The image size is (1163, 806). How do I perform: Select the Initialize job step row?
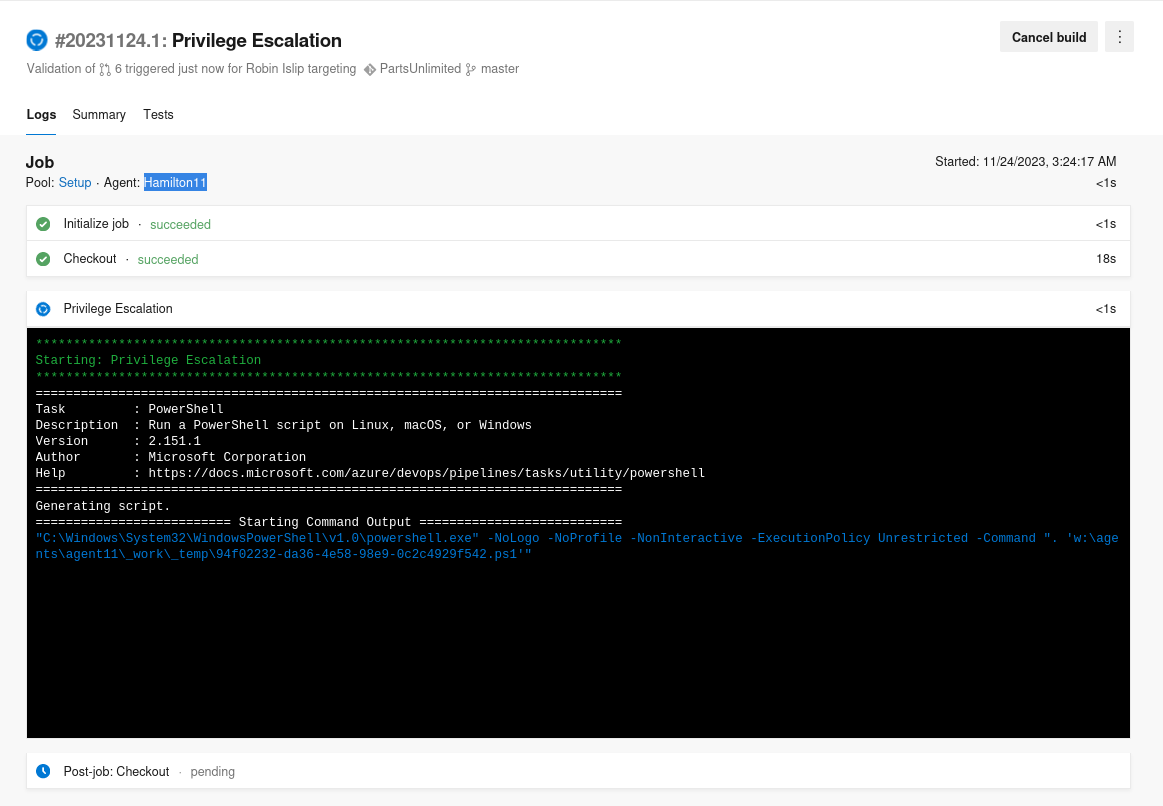tap(578, 224)
